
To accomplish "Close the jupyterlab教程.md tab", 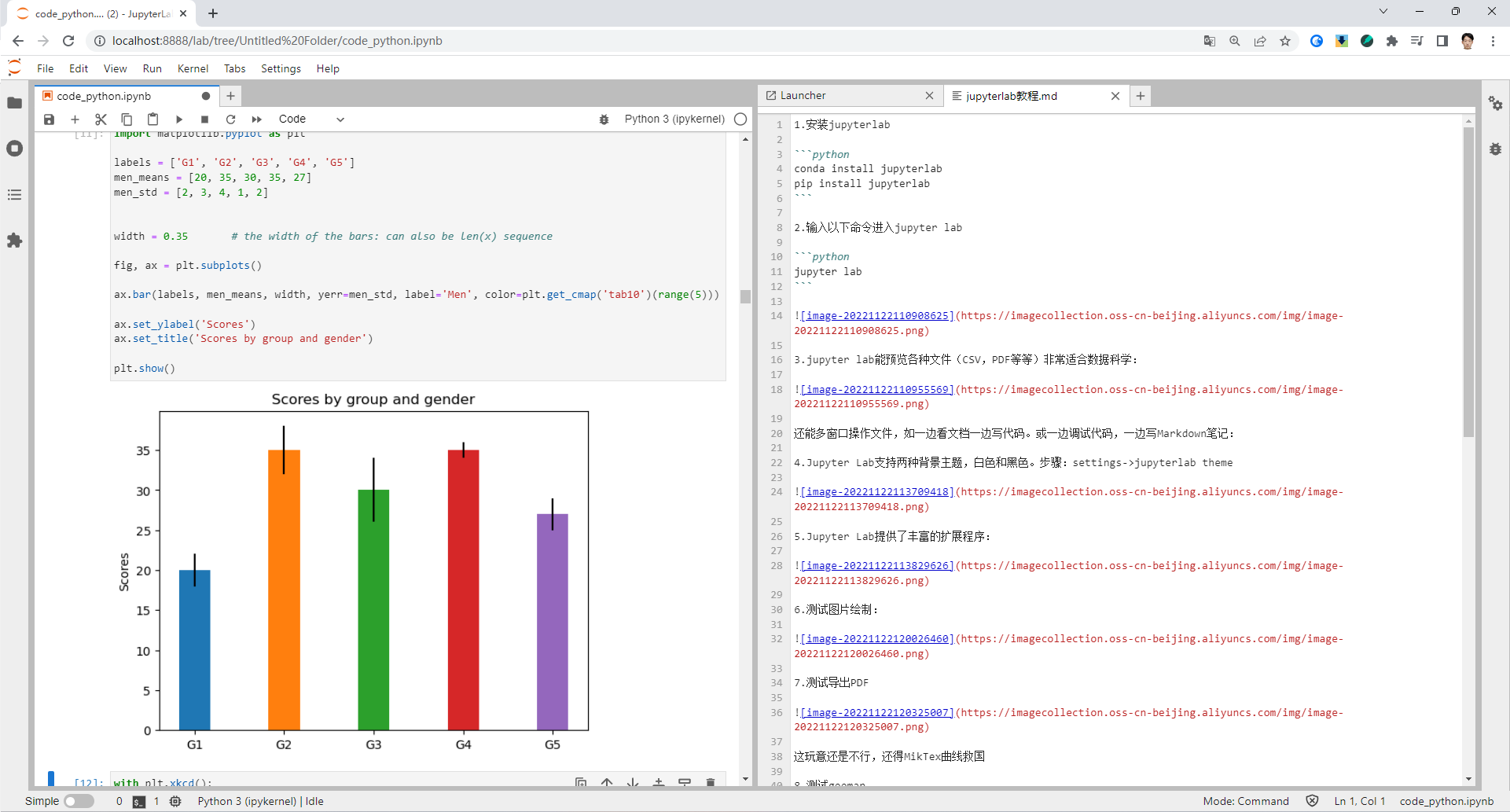I will click(1115, 96).
